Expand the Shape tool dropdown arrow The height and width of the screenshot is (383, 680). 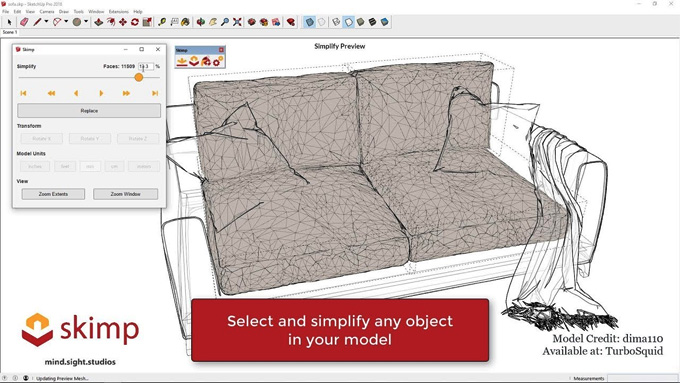pyautogui.click(x=86, y=22)
